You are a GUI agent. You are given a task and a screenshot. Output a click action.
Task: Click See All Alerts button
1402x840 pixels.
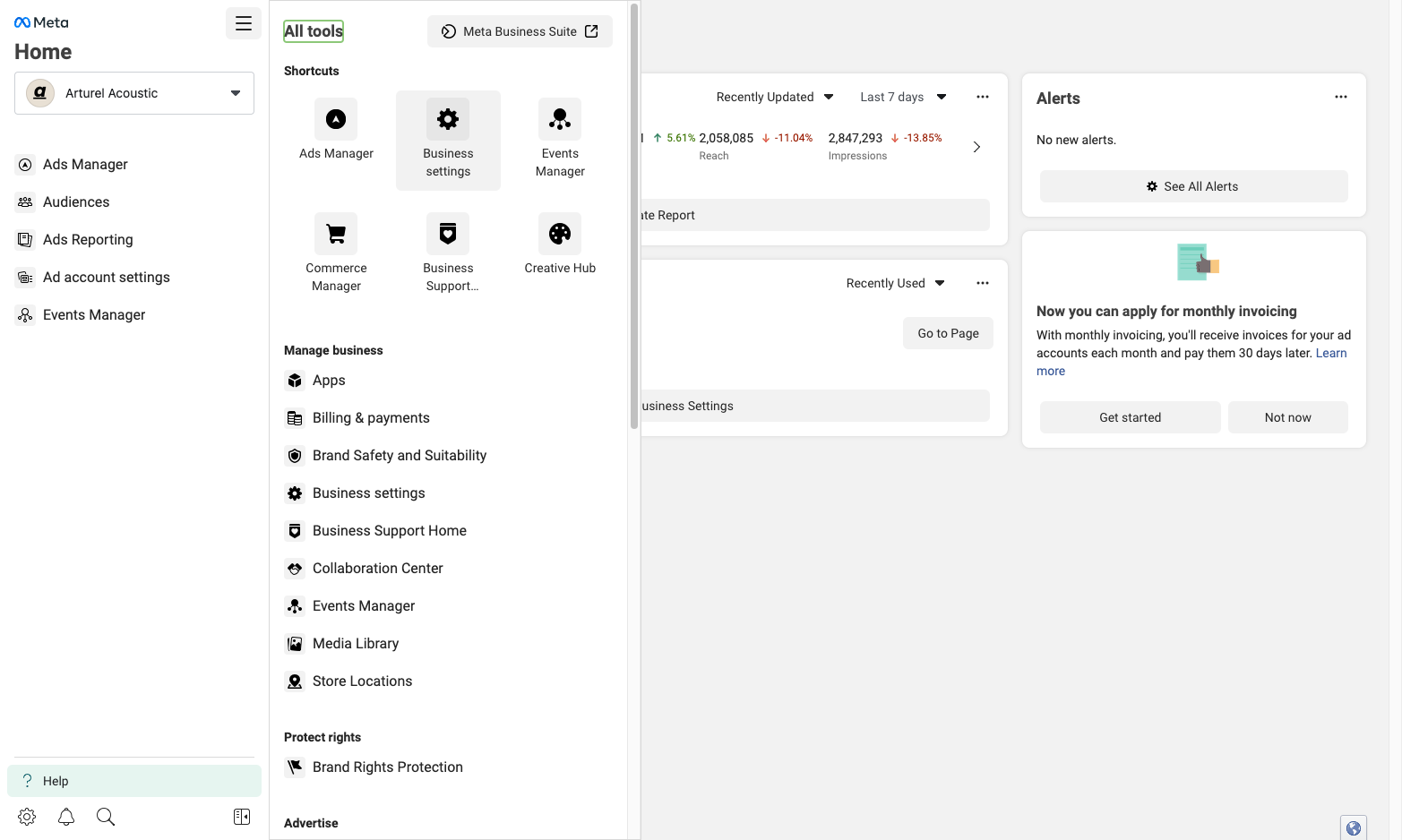tap(1194, 186)
